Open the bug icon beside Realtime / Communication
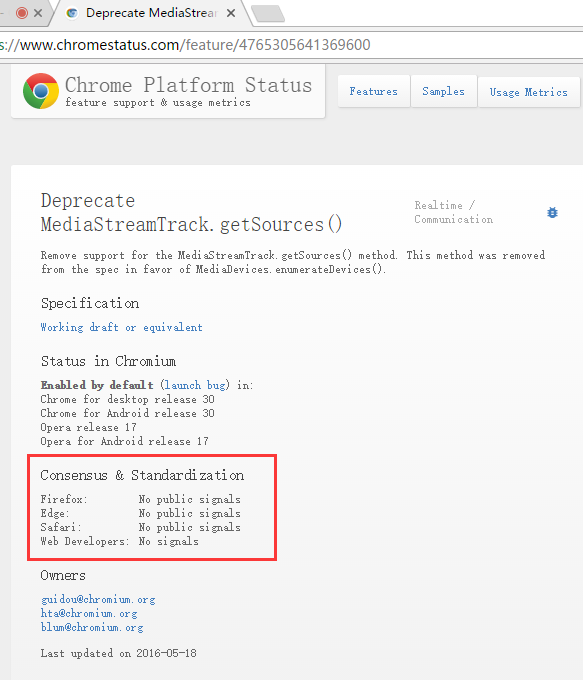 click(x=552, y=212)
